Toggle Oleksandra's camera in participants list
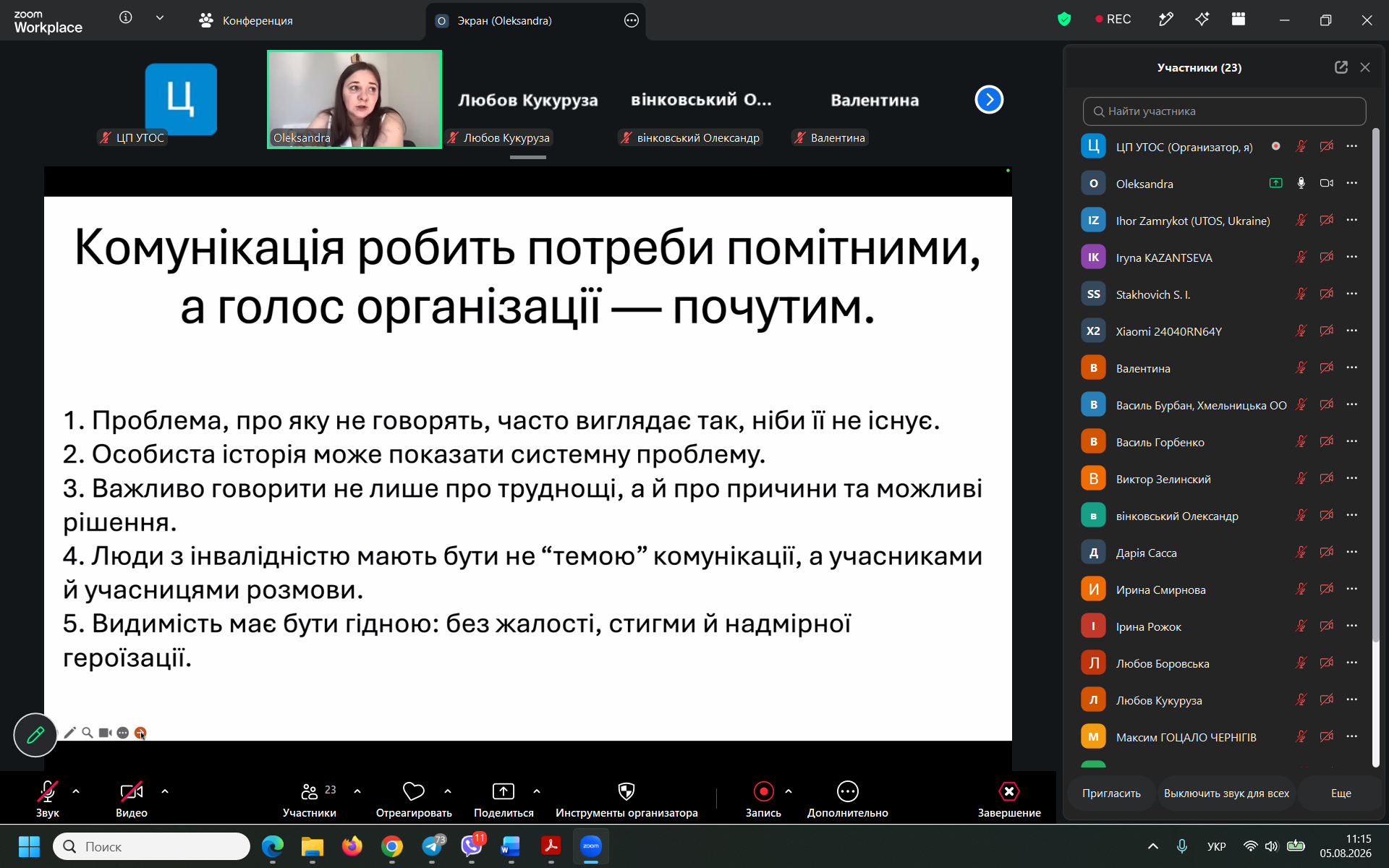1389x868 pixels. coord(1326,184)
